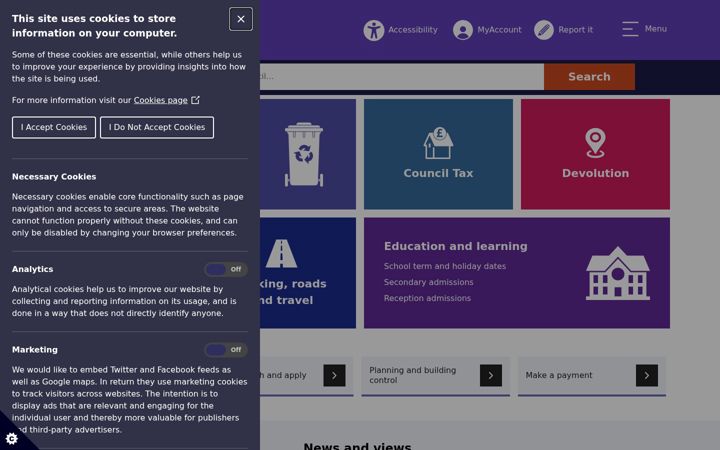The width and height of the screenshot is (720, 450).
Task: Open Education and learning heading
Action: [x=456, y=246]
